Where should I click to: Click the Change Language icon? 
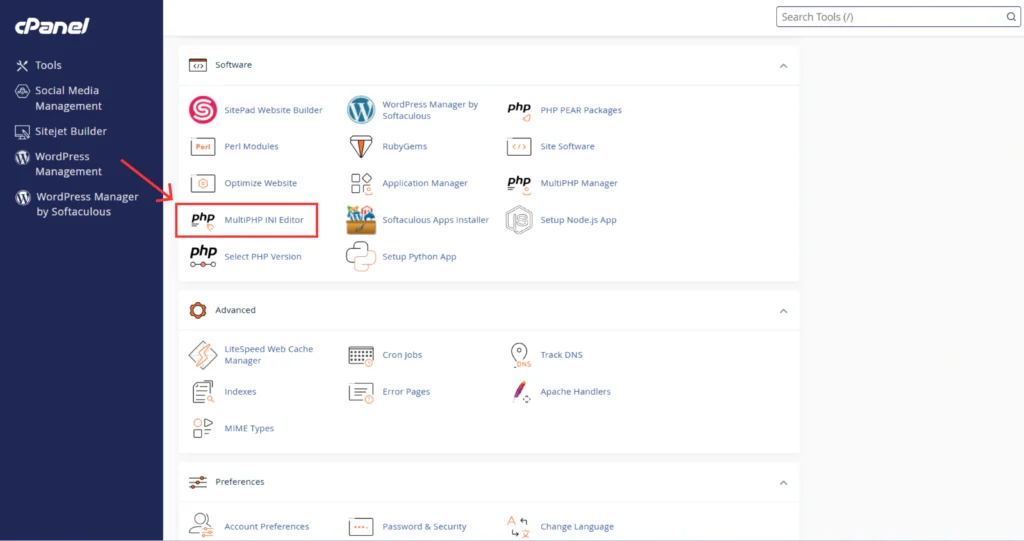point(519,527)
